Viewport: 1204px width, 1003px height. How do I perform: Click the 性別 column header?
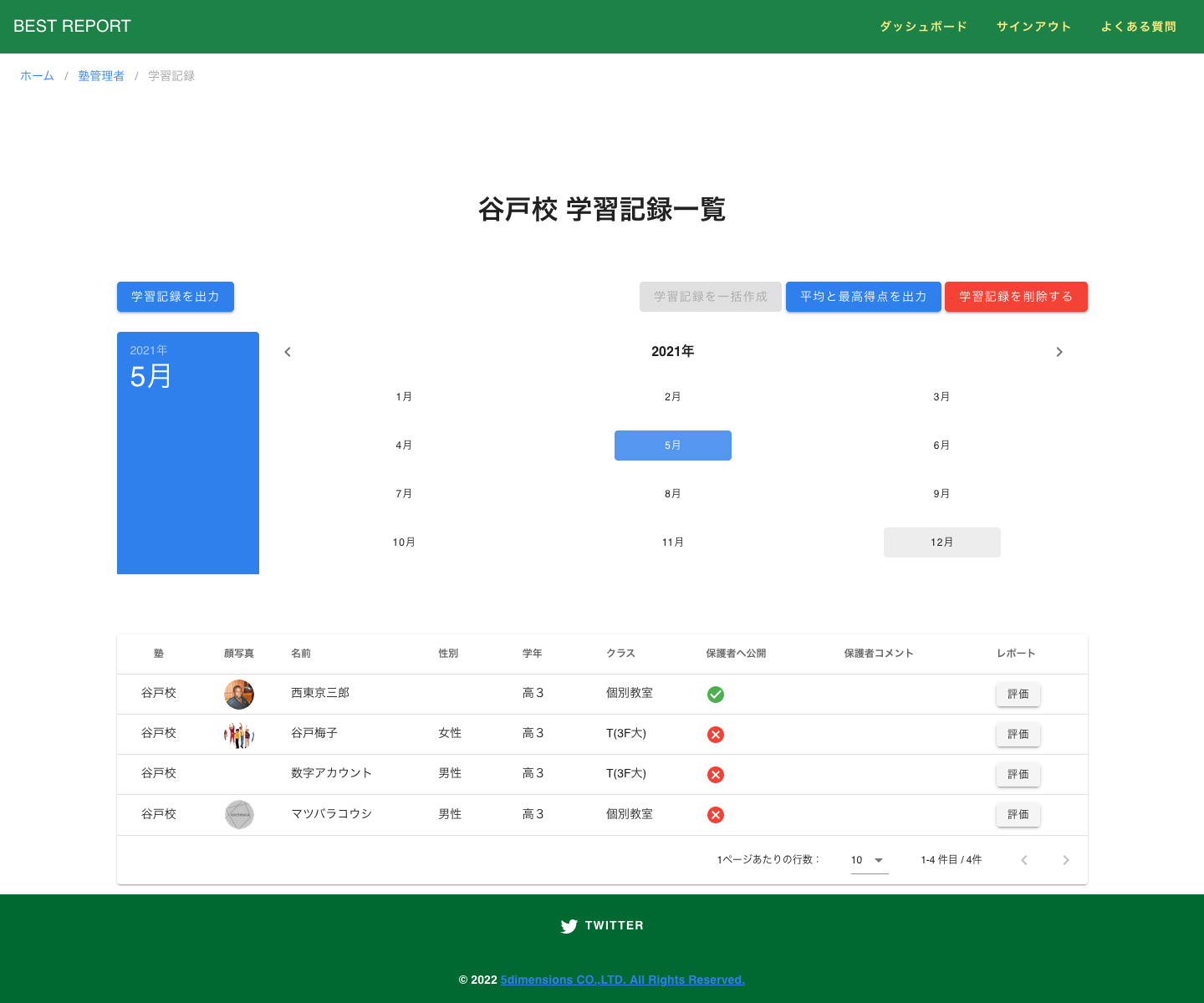(x=448, y=654)
